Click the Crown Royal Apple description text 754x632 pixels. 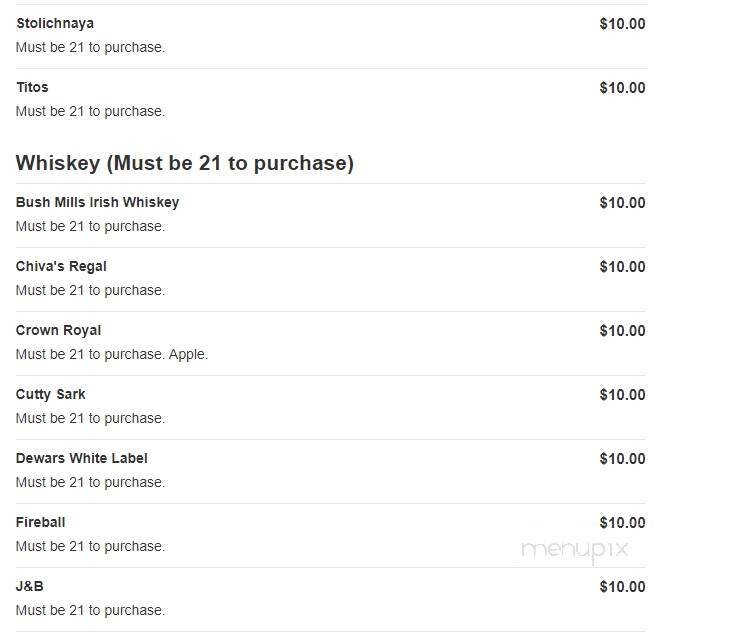click(x=112, y=354)
